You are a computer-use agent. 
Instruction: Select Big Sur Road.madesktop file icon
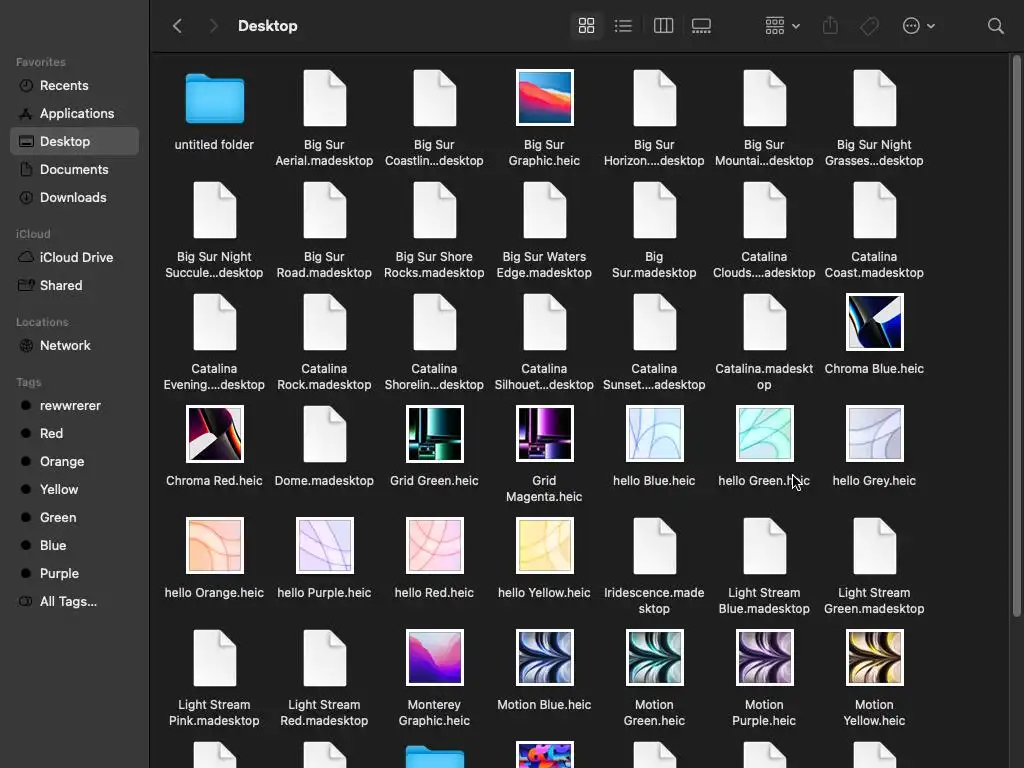point(325,210)
